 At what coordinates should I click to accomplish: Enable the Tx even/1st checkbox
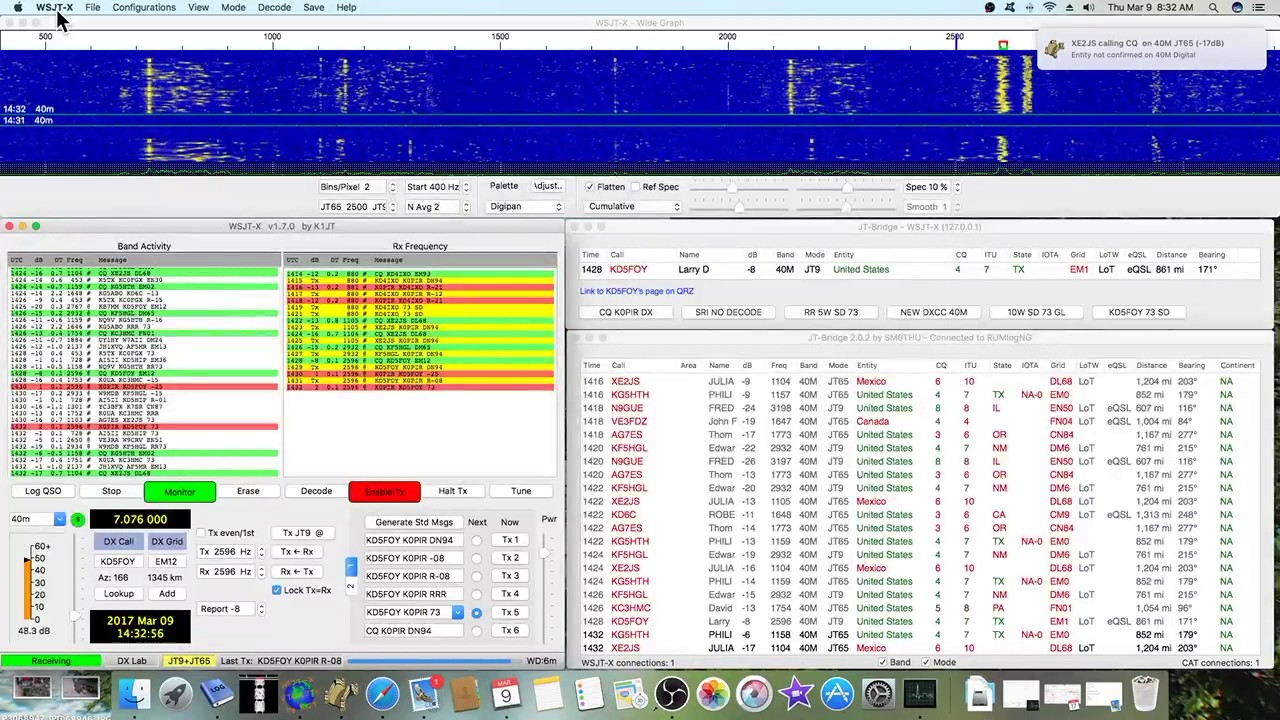tap(201, 533)
